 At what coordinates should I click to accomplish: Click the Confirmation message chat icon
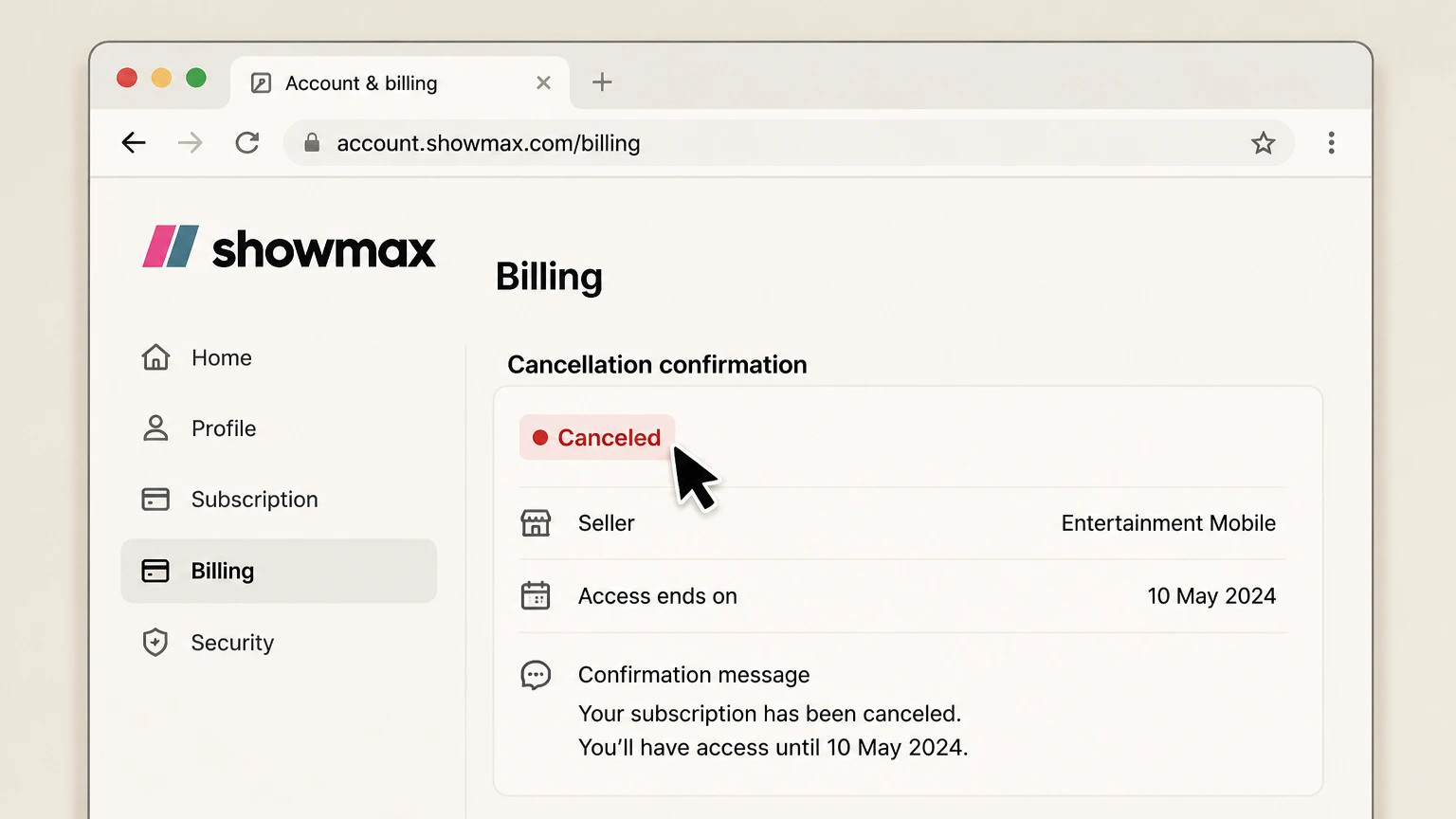(x=536, y=675)
